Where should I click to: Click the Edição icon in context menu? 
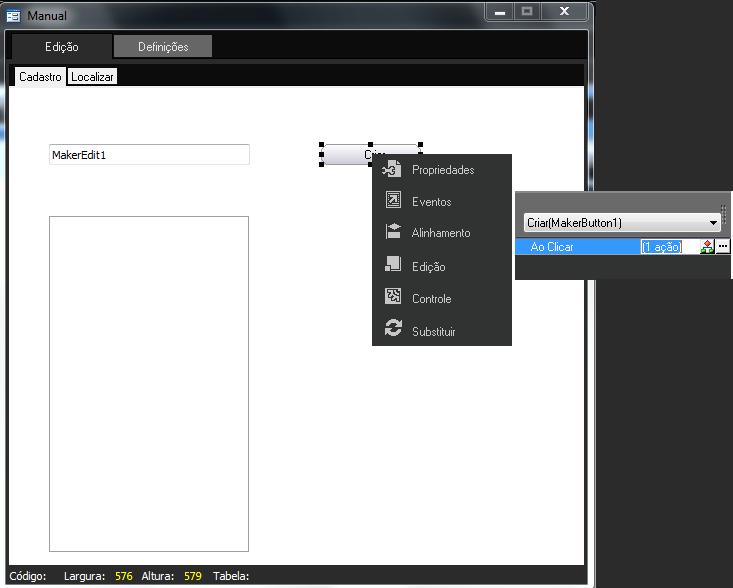tap(393, 266)
